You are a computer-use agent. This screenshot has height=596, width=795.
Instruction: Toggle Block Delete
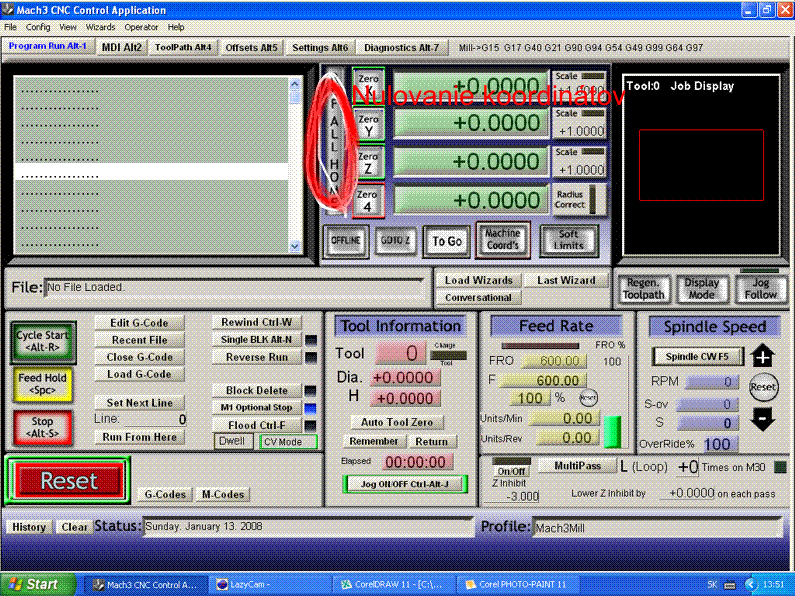point(257,391)
